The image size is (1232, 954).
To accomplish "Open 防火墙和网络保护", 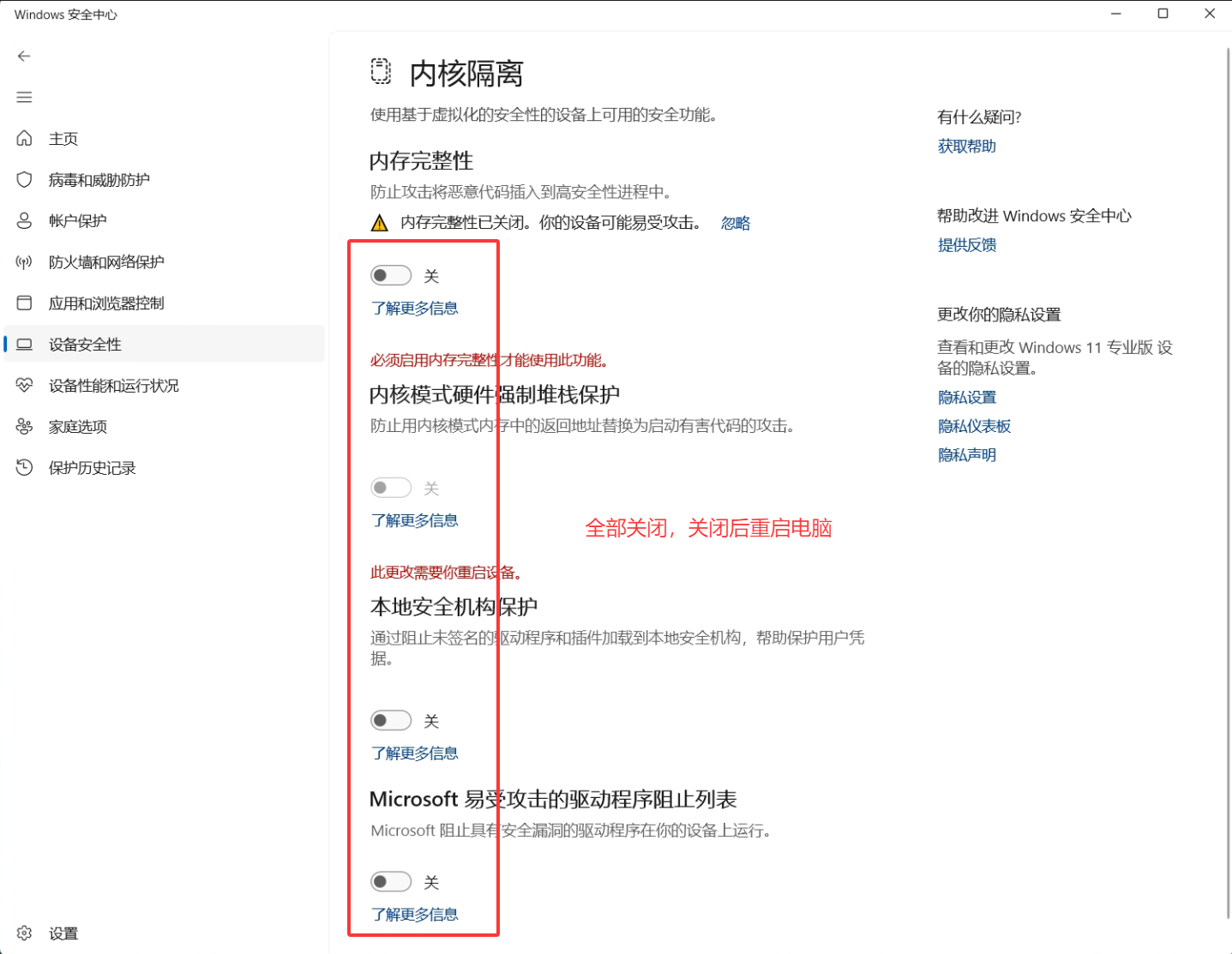I will (105, 261).
